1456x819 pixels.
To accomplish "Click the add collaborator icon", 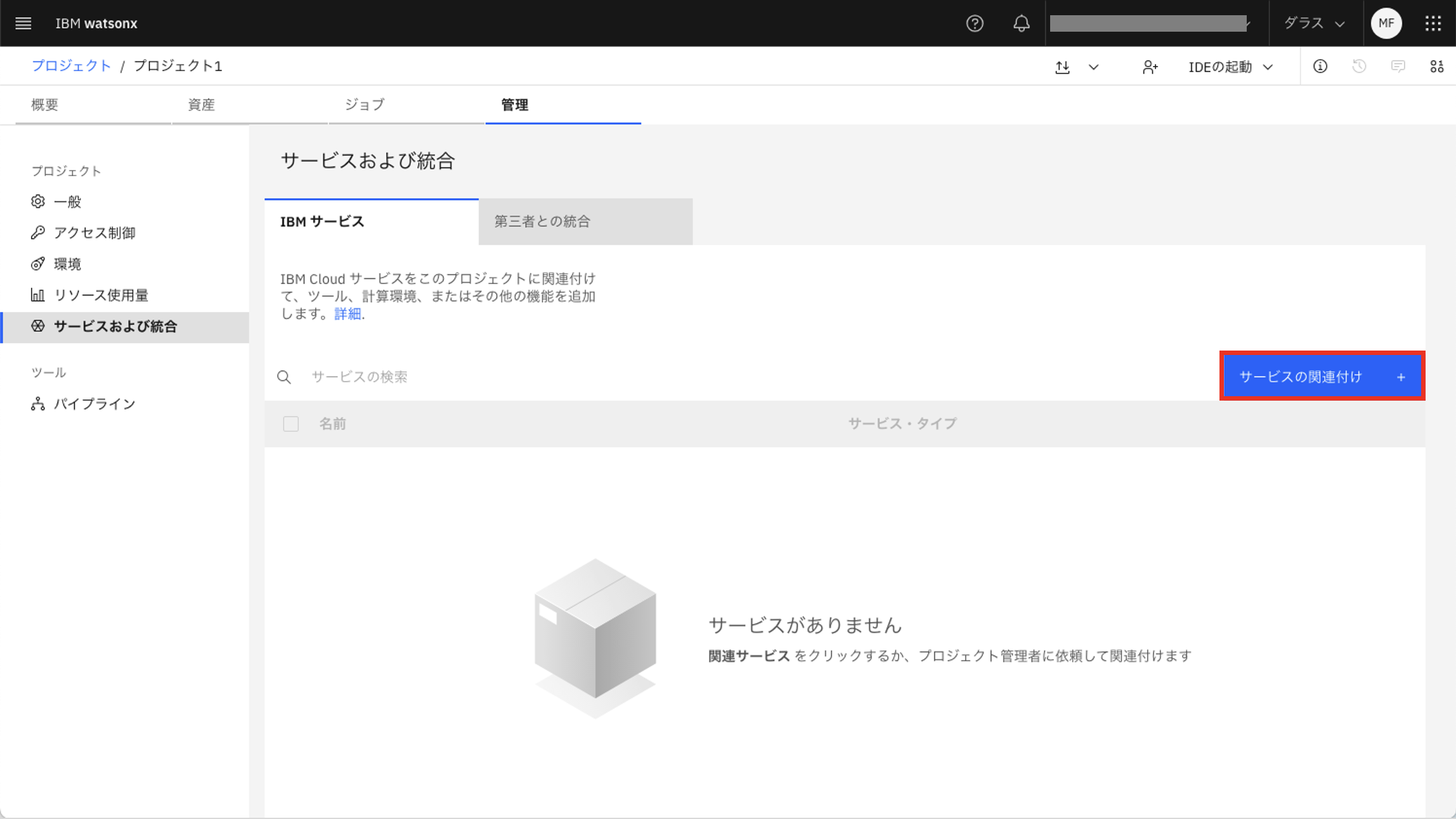I will pyautogui.click(x=1150, y=67).
